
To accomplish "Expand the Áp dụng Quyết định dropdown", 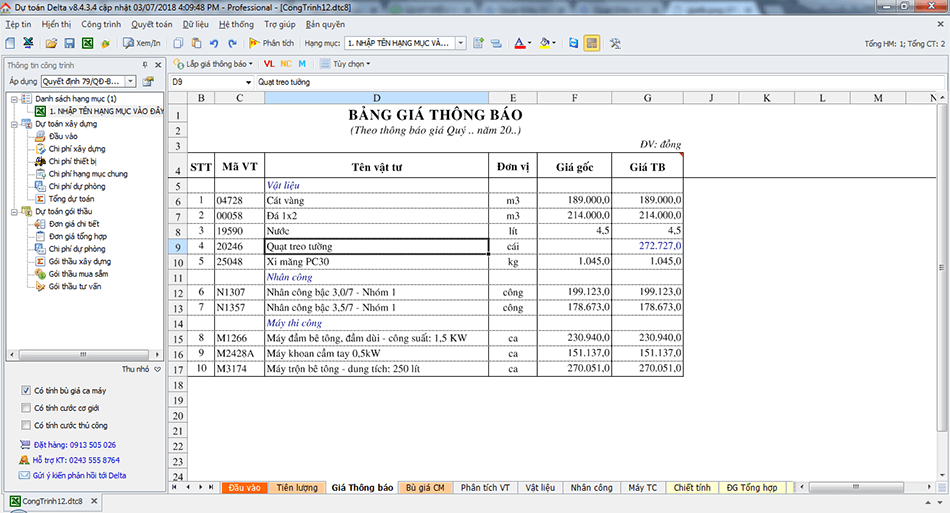I will (x=129, y=81).
